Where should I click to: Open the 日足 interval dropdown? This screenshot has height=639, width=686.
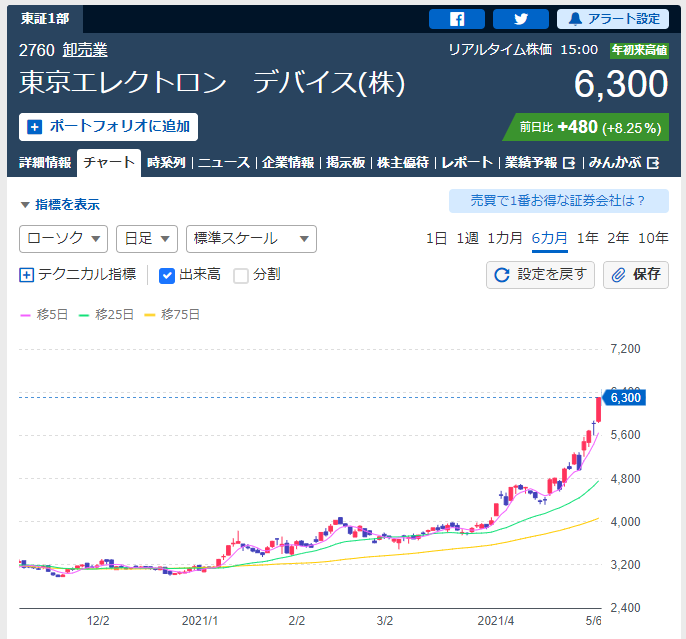147,239
